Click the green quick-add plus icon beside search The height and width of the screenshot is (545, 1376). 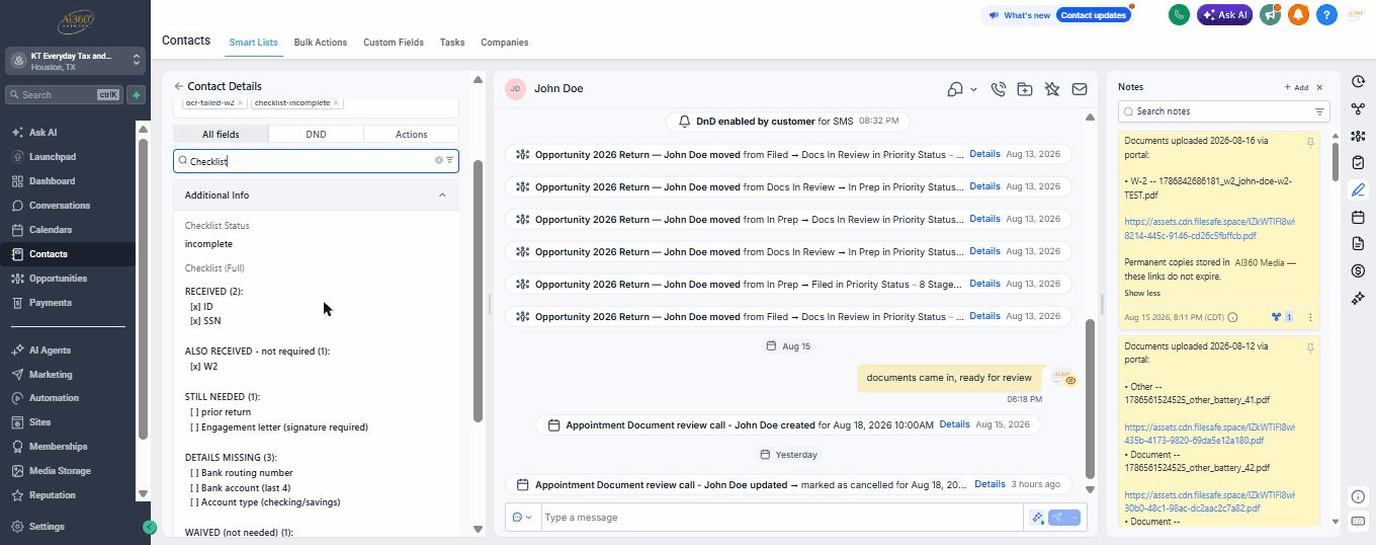click(x=136, y=95)
